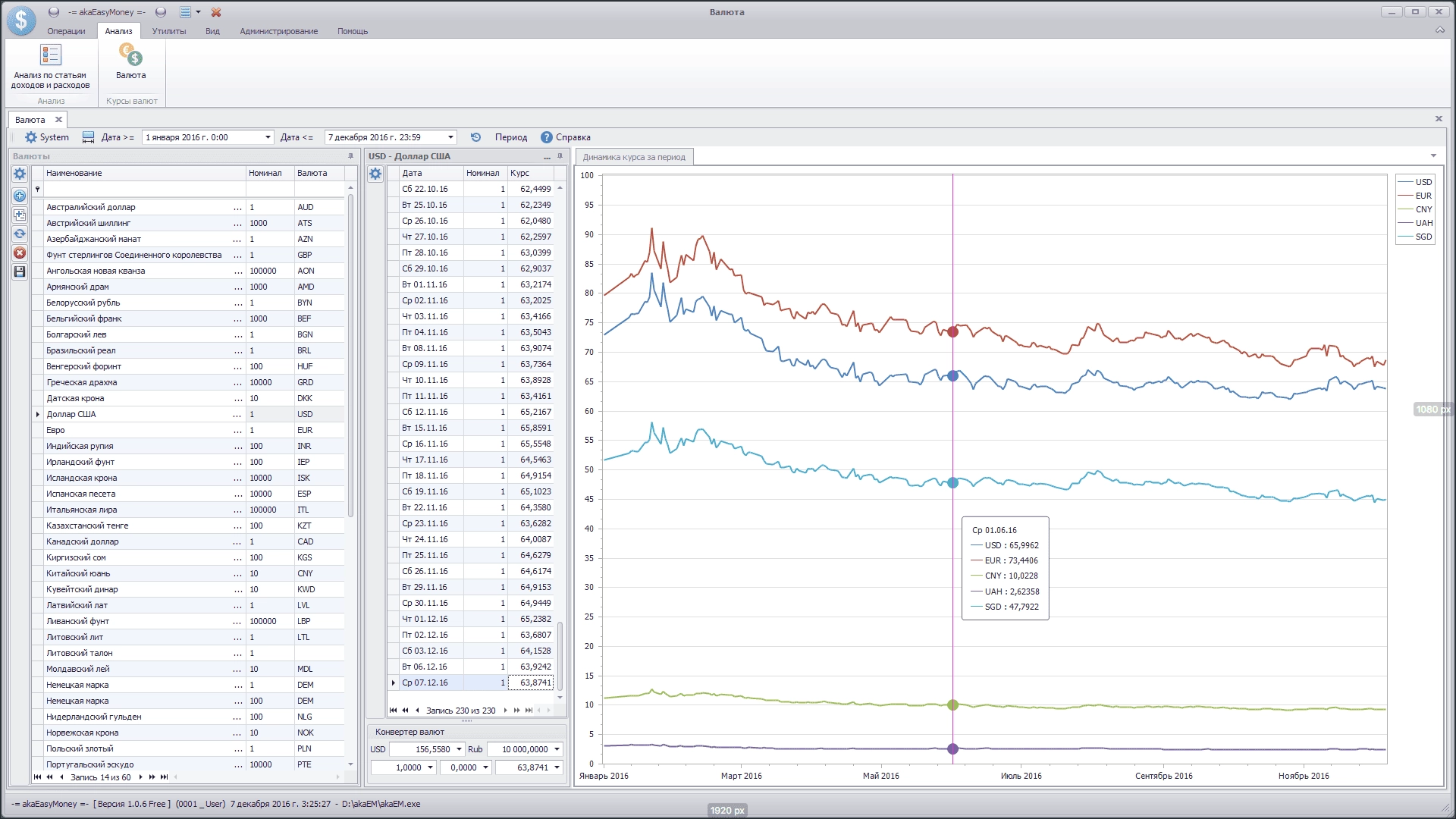Click ellipsis button for Австралийский доллар
1456x819 pixels.
click(x=237, y=207)
